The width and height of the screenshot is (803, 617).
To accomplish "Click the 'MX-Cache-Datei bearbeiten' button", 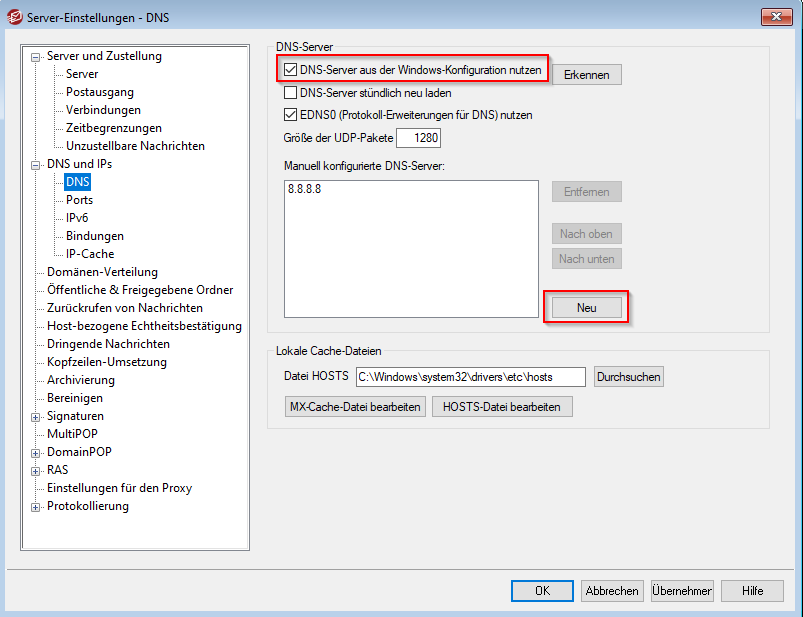I will [x=355, y=407].
